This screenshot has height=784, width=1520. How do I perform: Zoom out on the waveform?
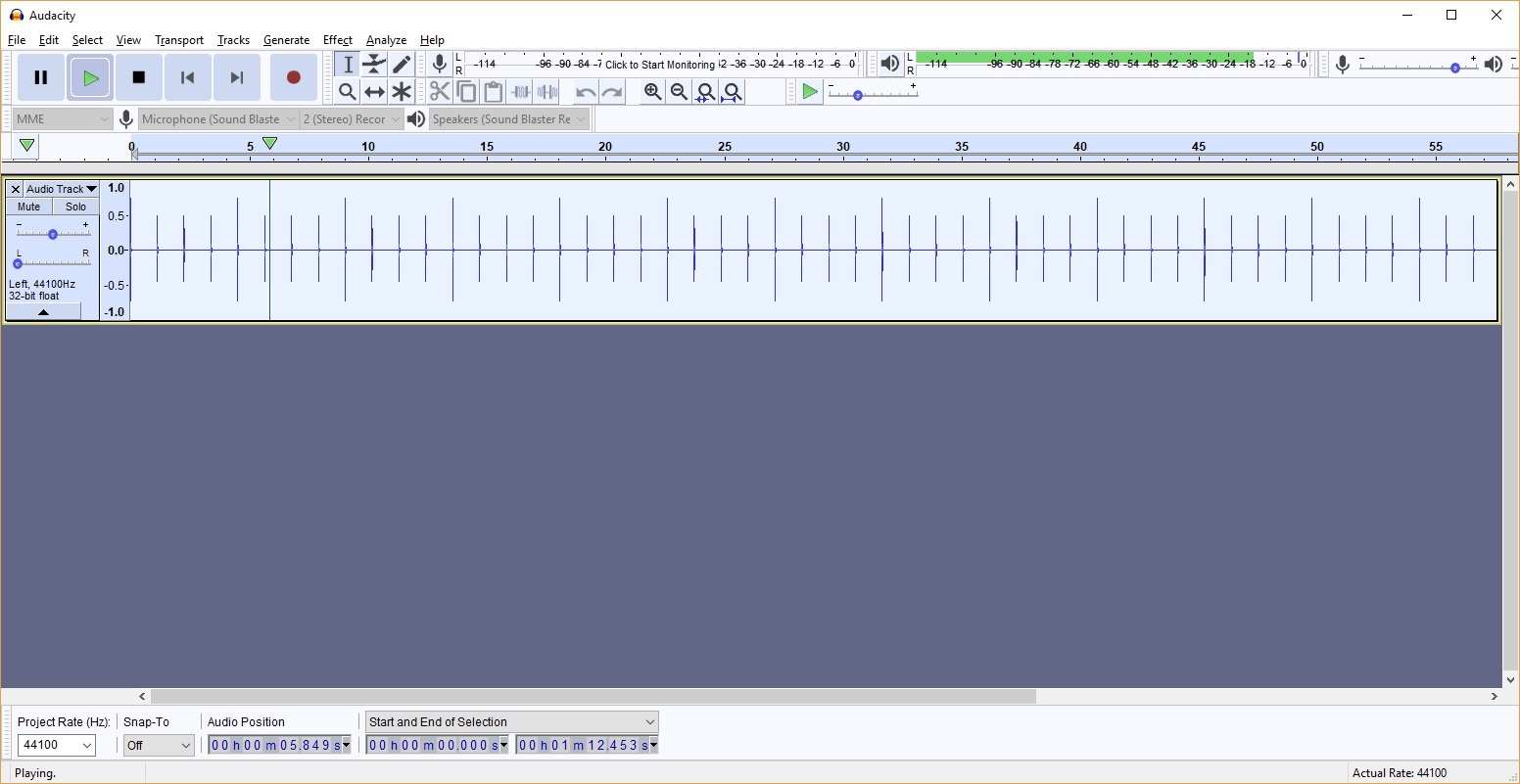(680, 92)
